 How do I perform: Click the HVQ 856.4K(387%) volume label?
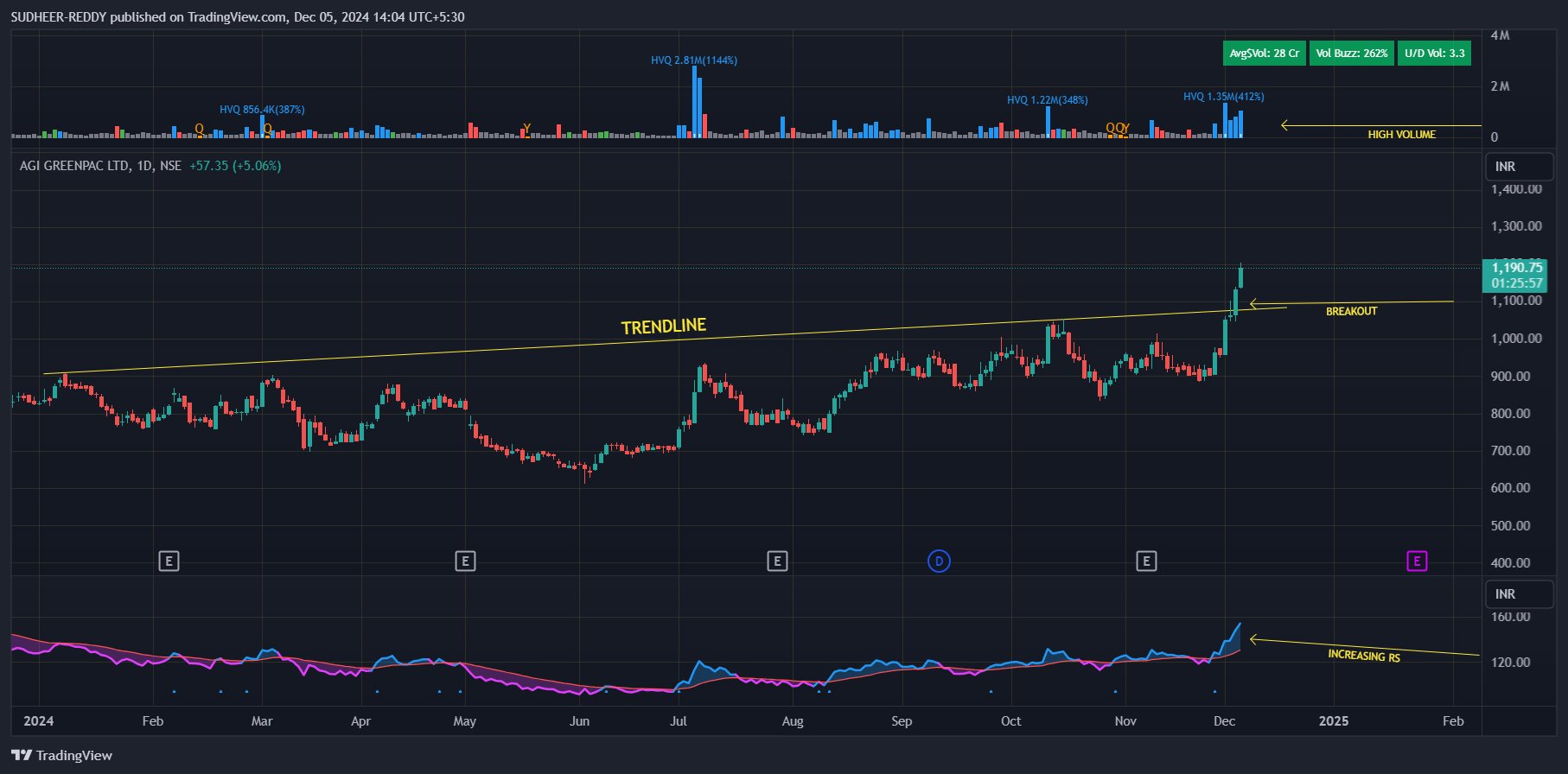click(262, 110)
